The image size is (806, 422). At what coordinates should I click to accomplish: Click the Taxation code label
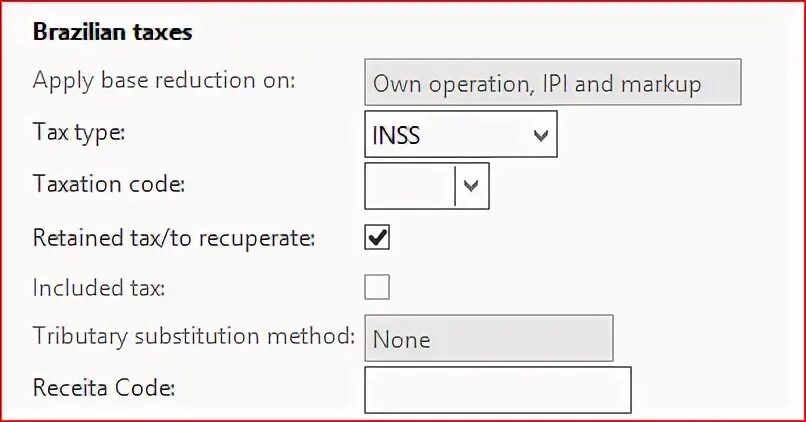pos(108,184)
